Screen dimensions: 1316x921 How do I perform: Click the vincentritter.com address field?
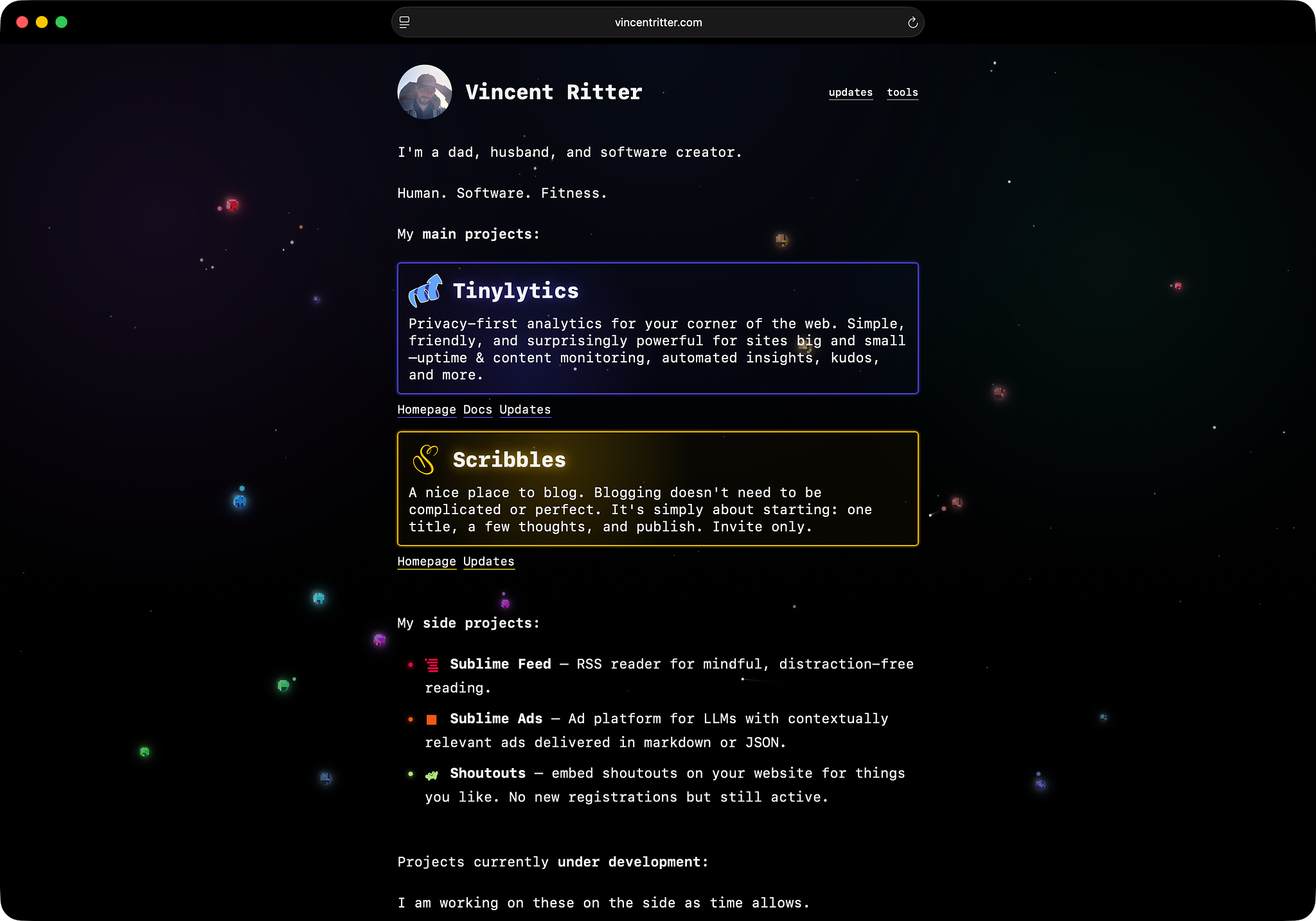[x=658, y=22]
